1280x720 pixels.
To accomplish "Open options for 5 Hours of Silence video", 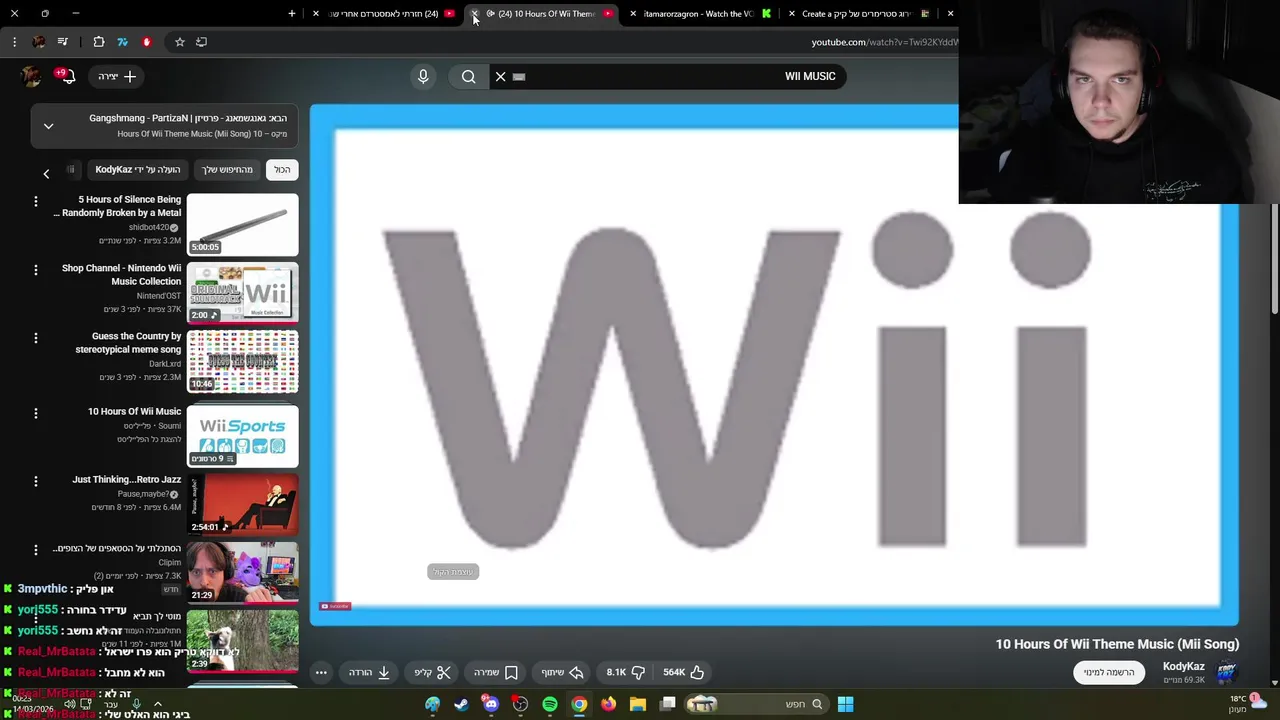I will pyautogui.click(x=36, y=202).
